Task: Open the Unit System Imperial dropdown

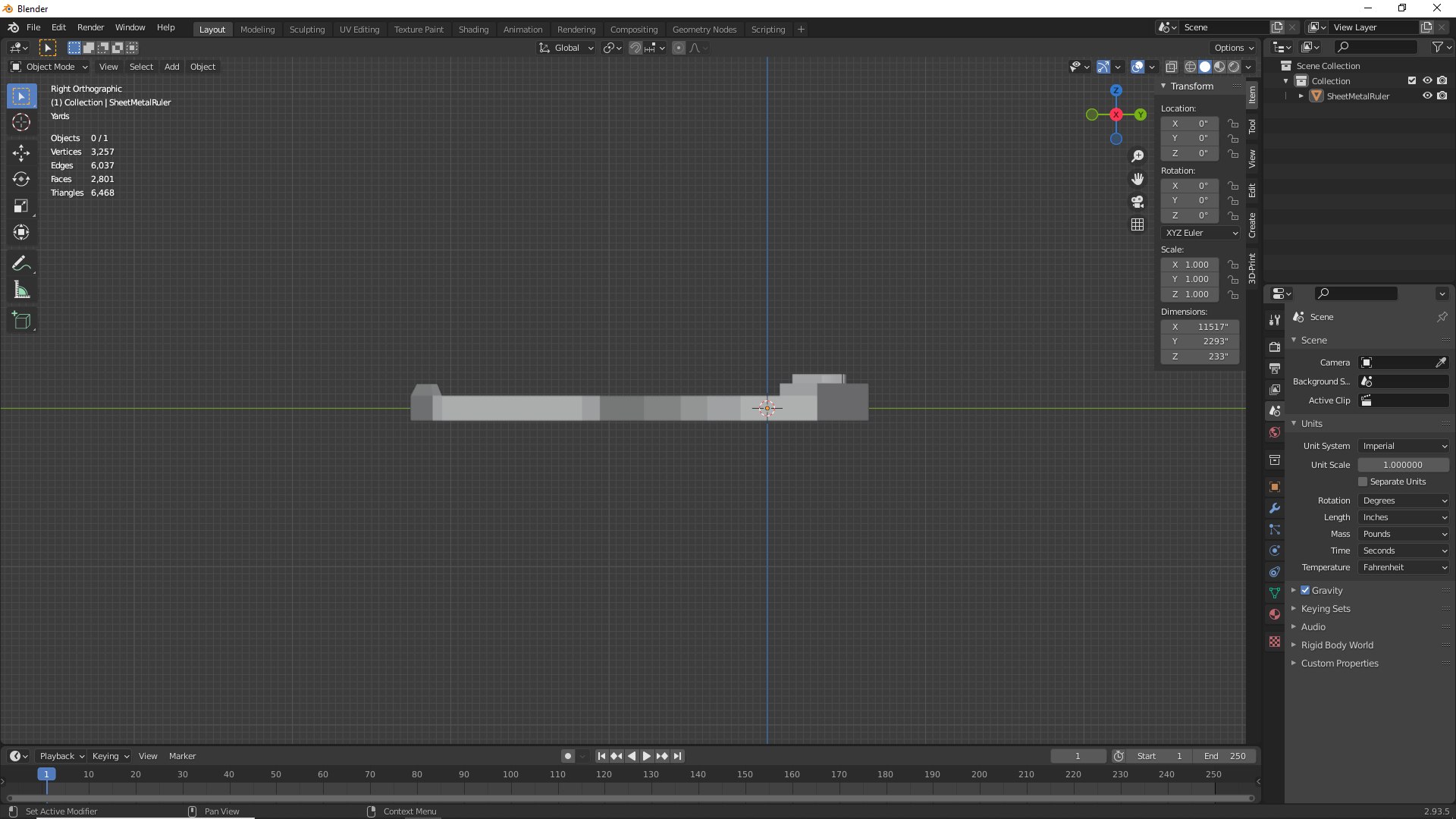Action: [x=1404, y=446]
